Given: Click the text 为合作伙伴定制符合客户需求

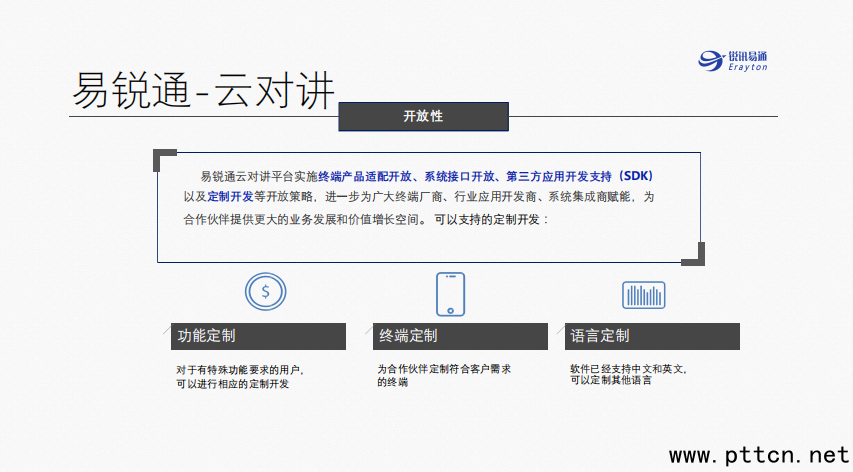Looking at the screenshot, I should point(444,369).
